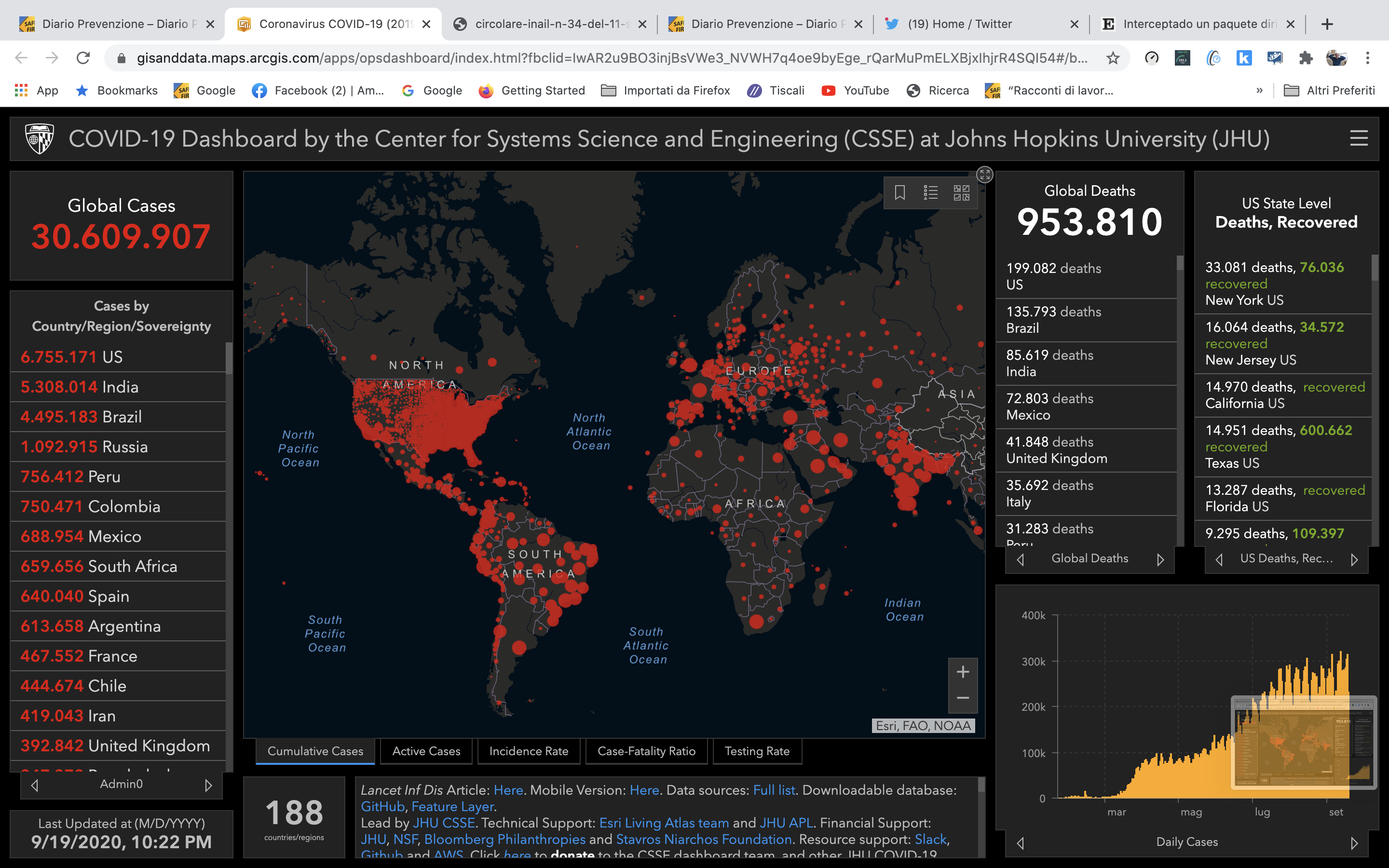Image resolution: width=1389 pixels, height=868 pixels.
Task: Select 41.848 deaths United Kingdom row
Action: pyautogui.click(x=1086, y=450)
